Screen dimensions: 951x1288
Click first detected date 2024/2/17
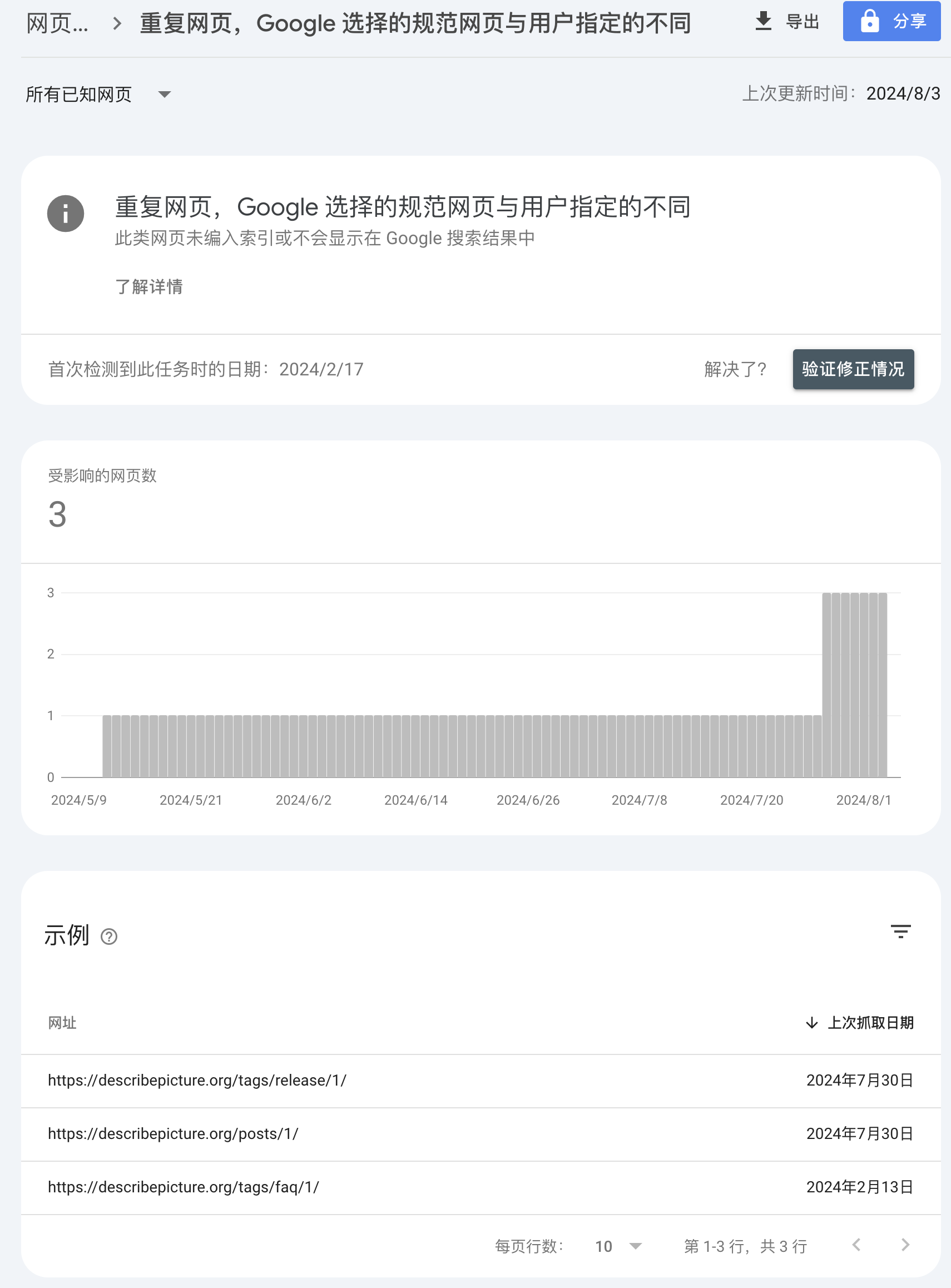click(x=321, y=369)
